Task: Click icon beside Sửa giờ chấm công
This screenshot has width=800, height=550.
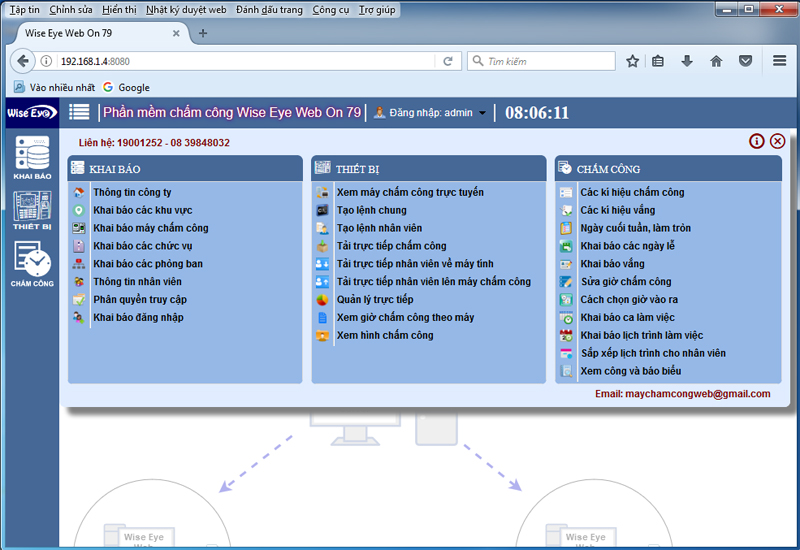Action: [x=566, y=282]
